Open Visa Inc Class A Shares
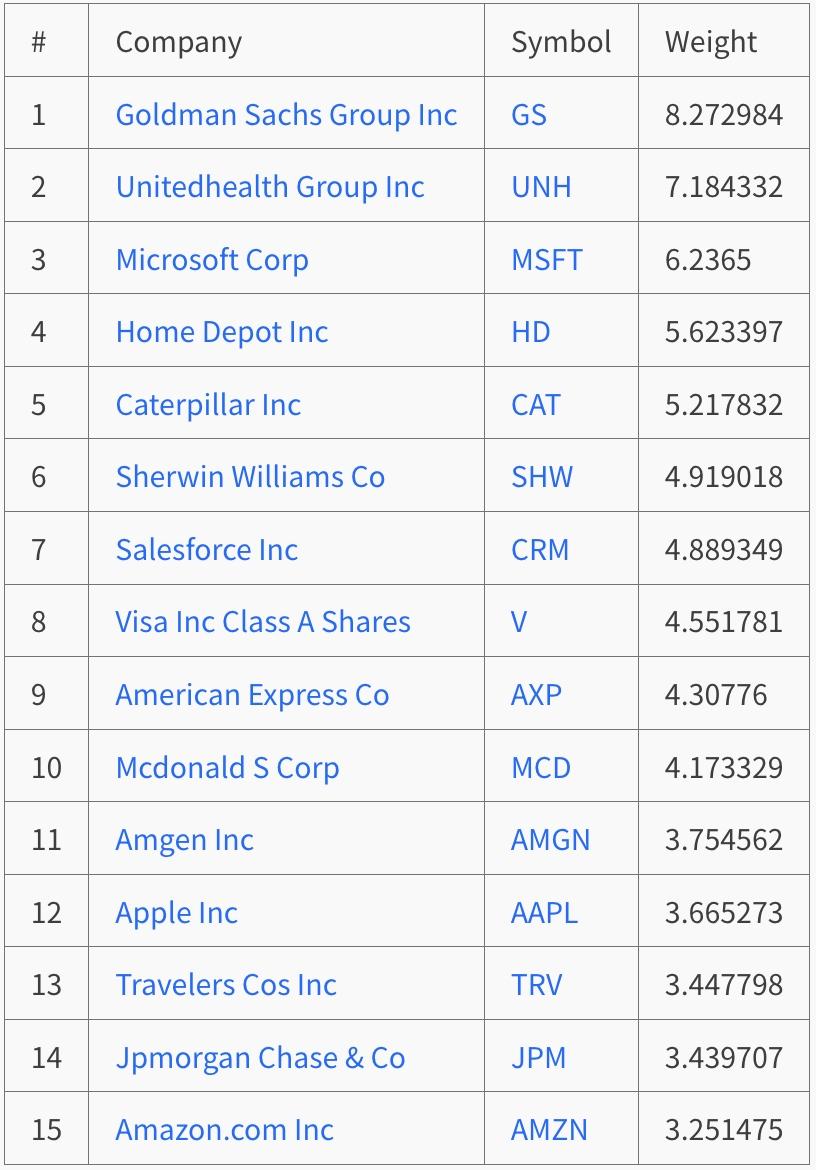Viewport: 816px width, 1170px height. coord(263,622)
